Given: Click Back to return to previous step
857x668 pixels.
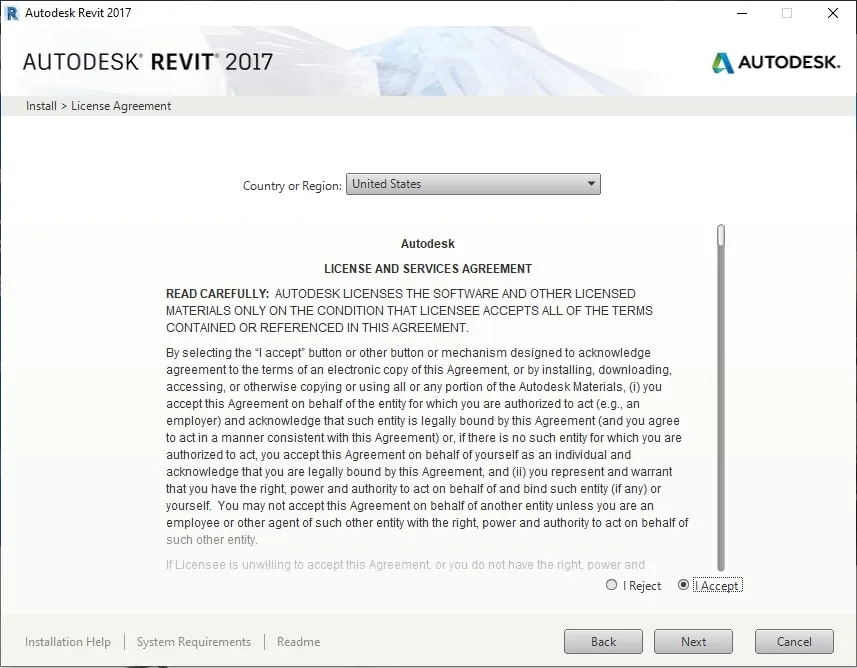Looking at the screenshot, I should click(603, 641).
